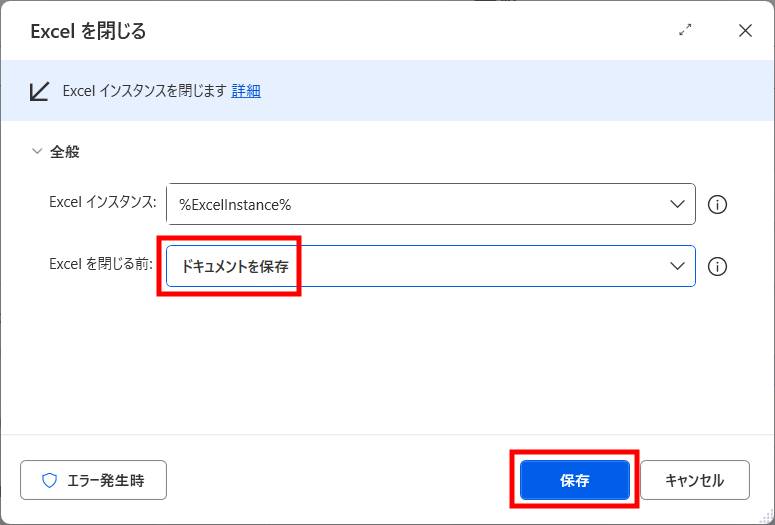
Task: Click the エラー発生時 button
Action: [93, 480]
